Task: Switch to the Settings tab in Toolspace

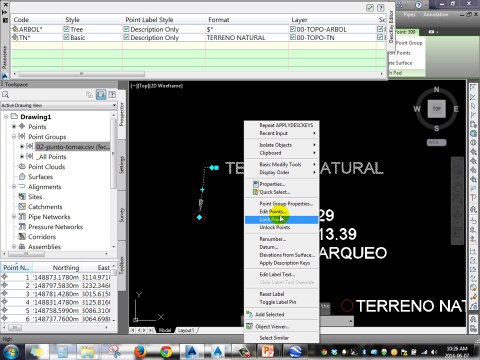Action: pyautogui.click(x=122, y=165)
